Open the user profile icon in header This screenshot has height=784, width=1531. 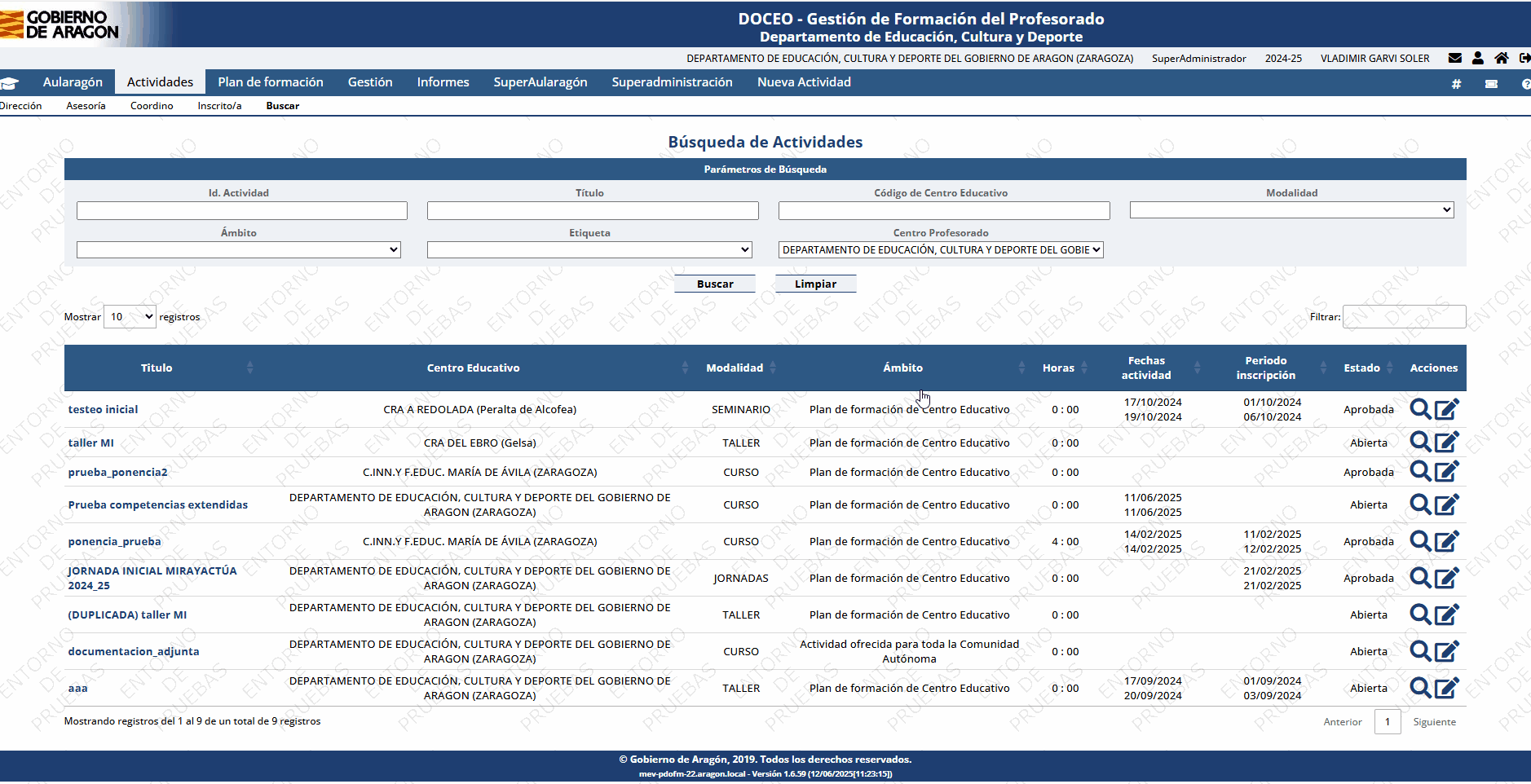[x=1477, y=58]
